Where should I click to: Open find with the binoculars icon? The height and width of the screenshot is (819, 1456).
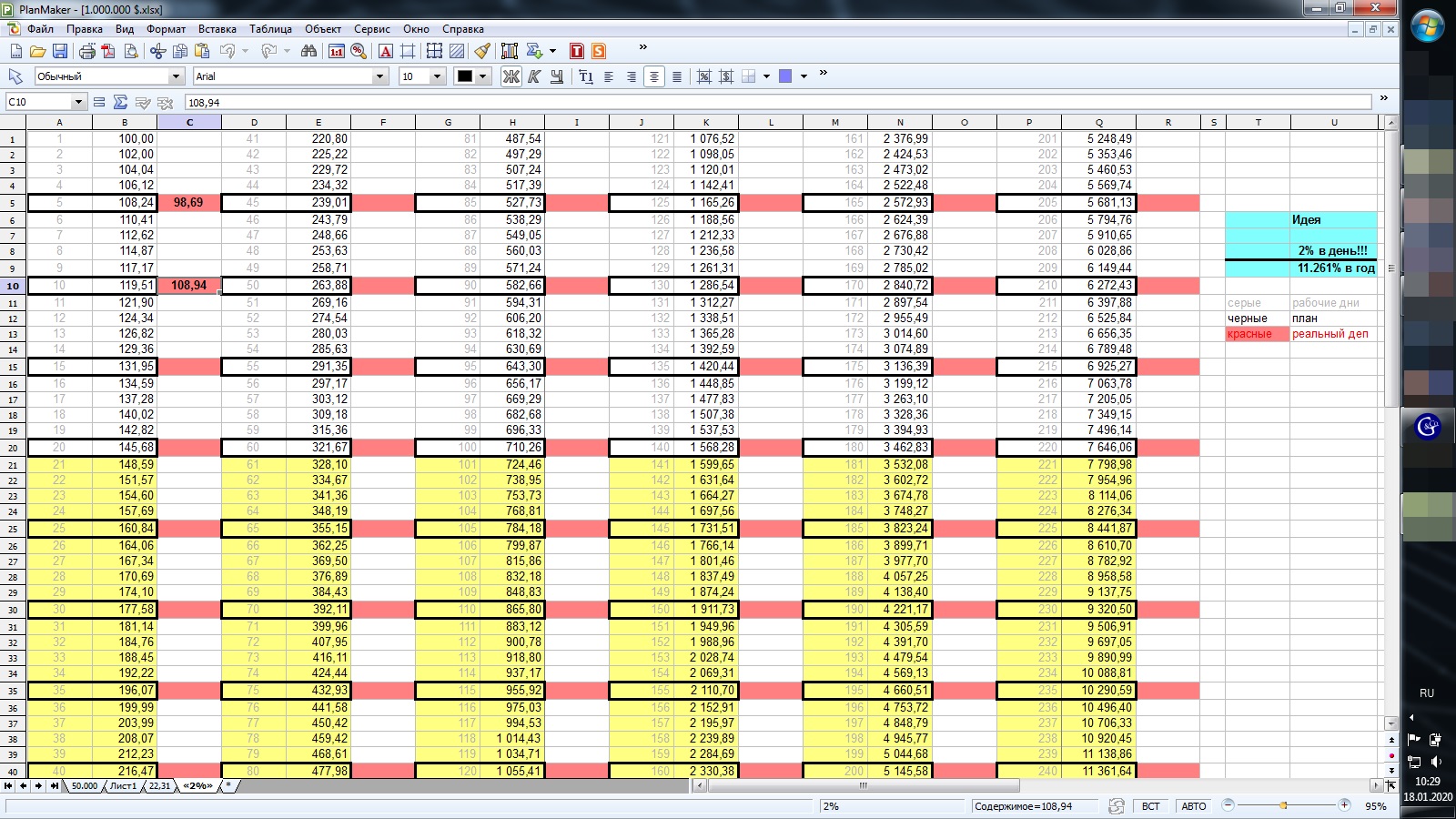[x=308, y=51]
